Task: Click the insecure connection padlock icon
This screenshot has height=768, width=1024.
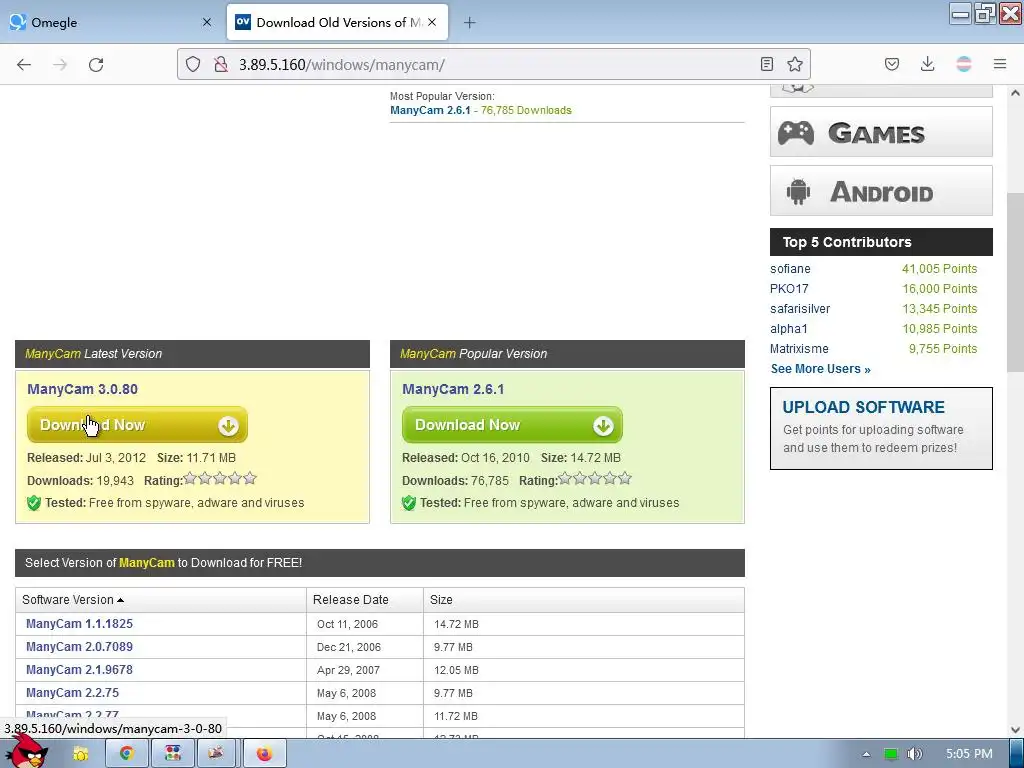Action: pyautogui.click(x=221, y=64)
